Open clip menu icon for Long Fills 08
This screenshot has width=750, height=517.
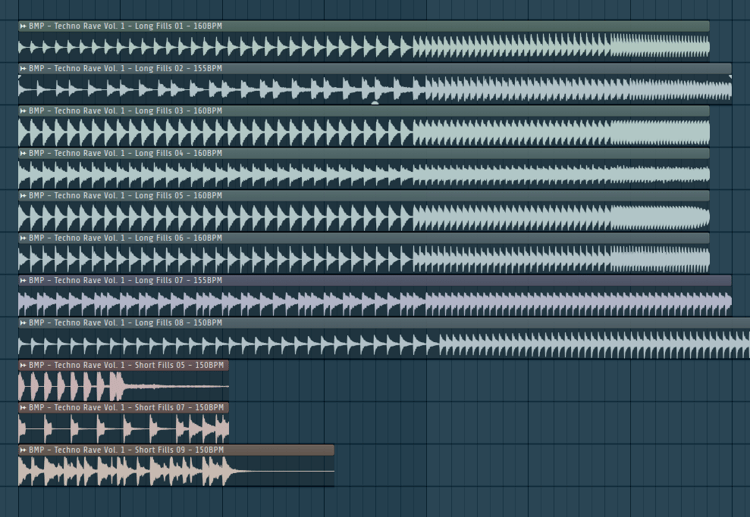click(22, 323)
